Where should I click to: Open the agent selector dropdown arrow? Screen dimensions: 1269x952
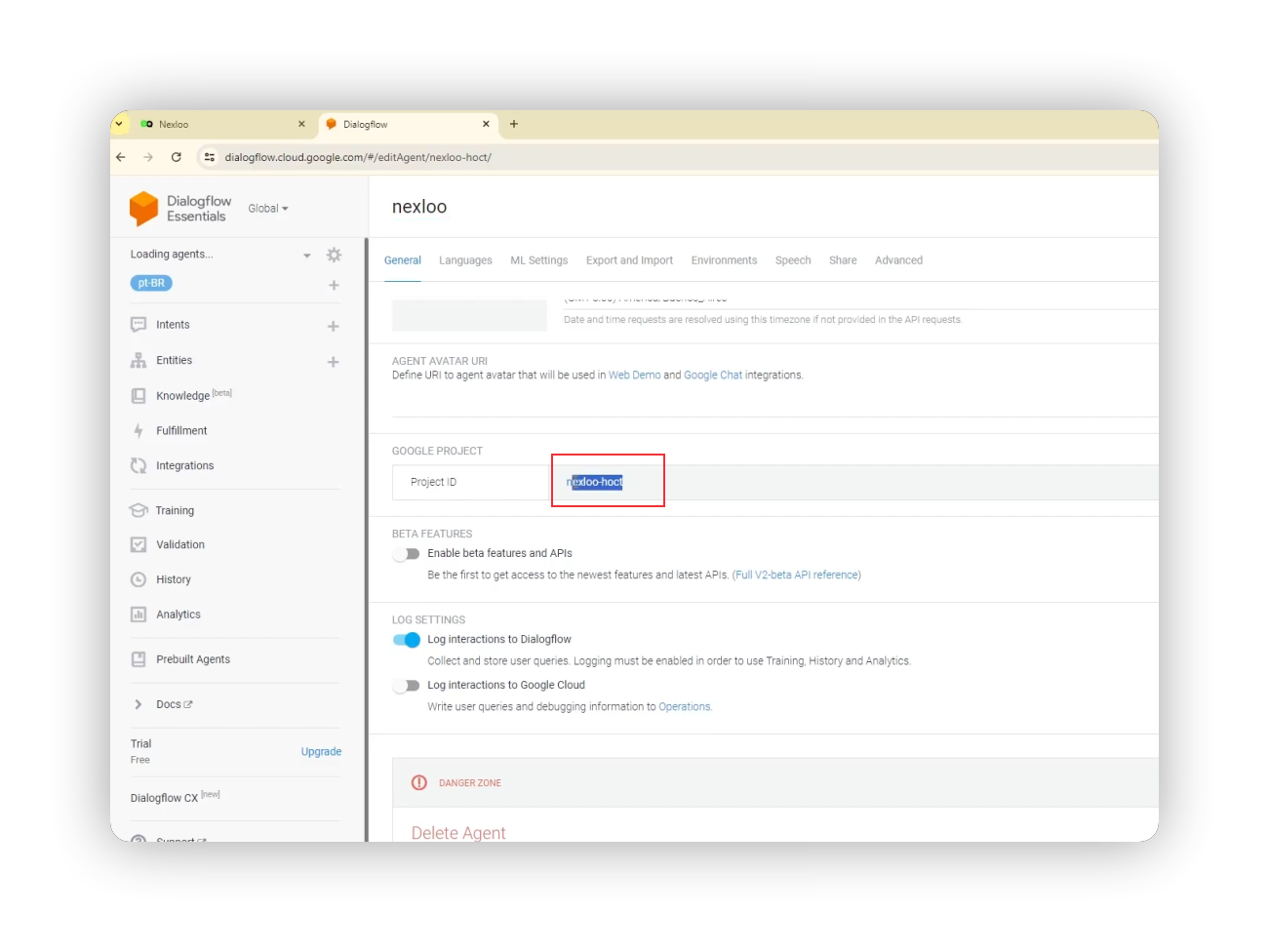[306, 256]
